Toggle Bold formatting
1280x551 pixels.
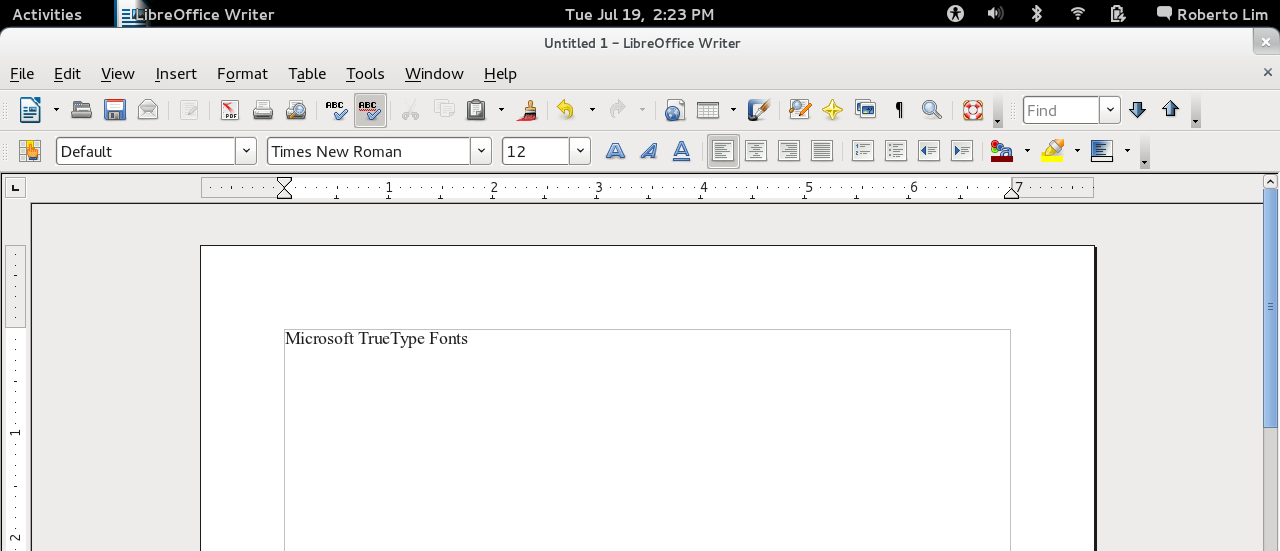(x=616, y=151)
